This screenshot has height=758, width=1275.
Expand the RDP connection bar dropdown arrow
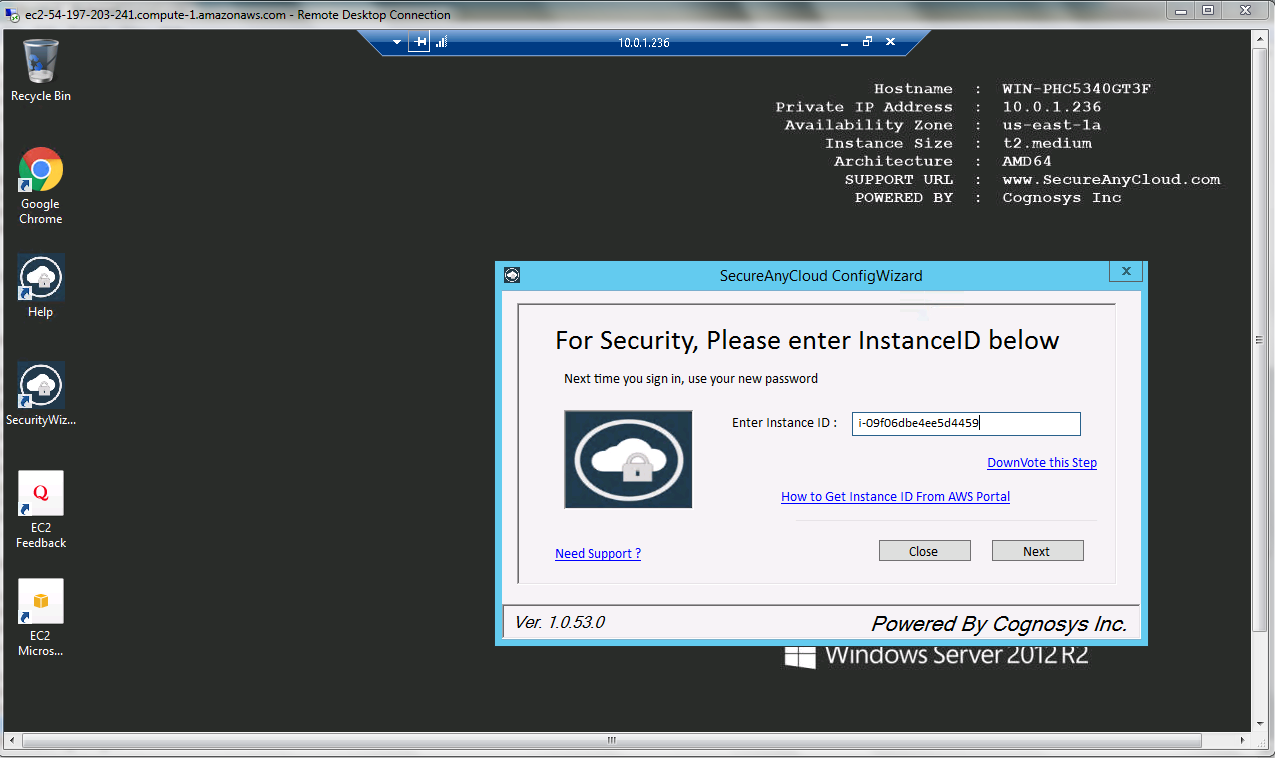[396, 42]
